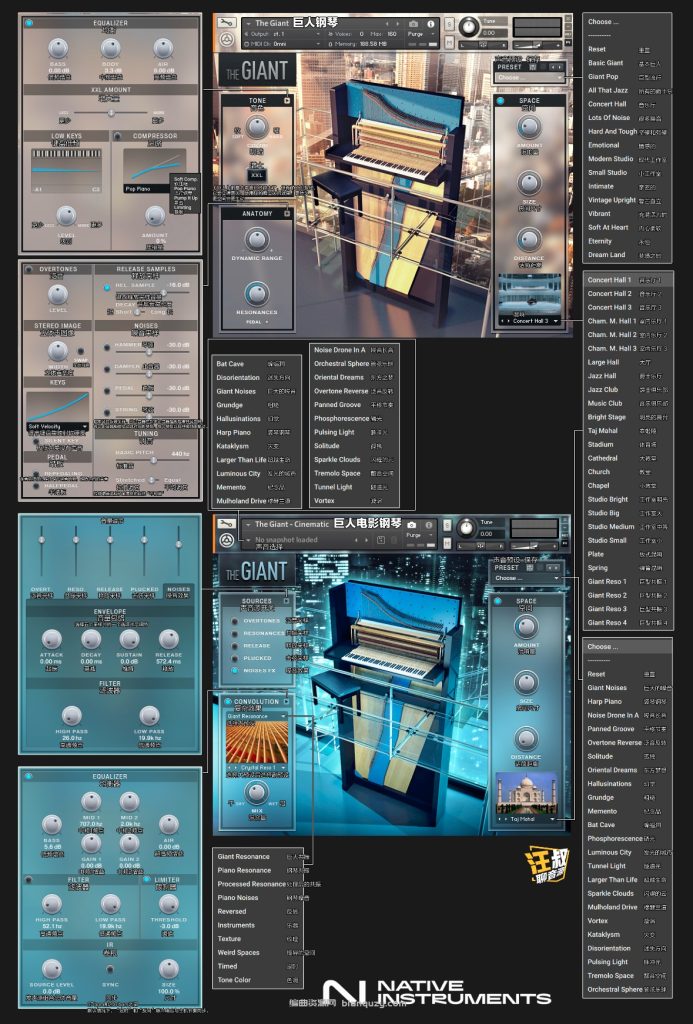This screenshot has height=1024, width=693.
Task: Select RELEASE tab in Cinematic mixer
Action: [x=110, y=589]
